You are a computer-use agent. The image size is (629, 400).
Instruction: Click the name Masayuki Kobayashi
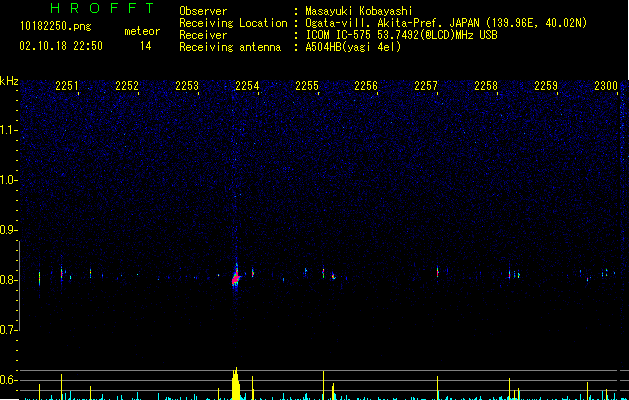359,11
